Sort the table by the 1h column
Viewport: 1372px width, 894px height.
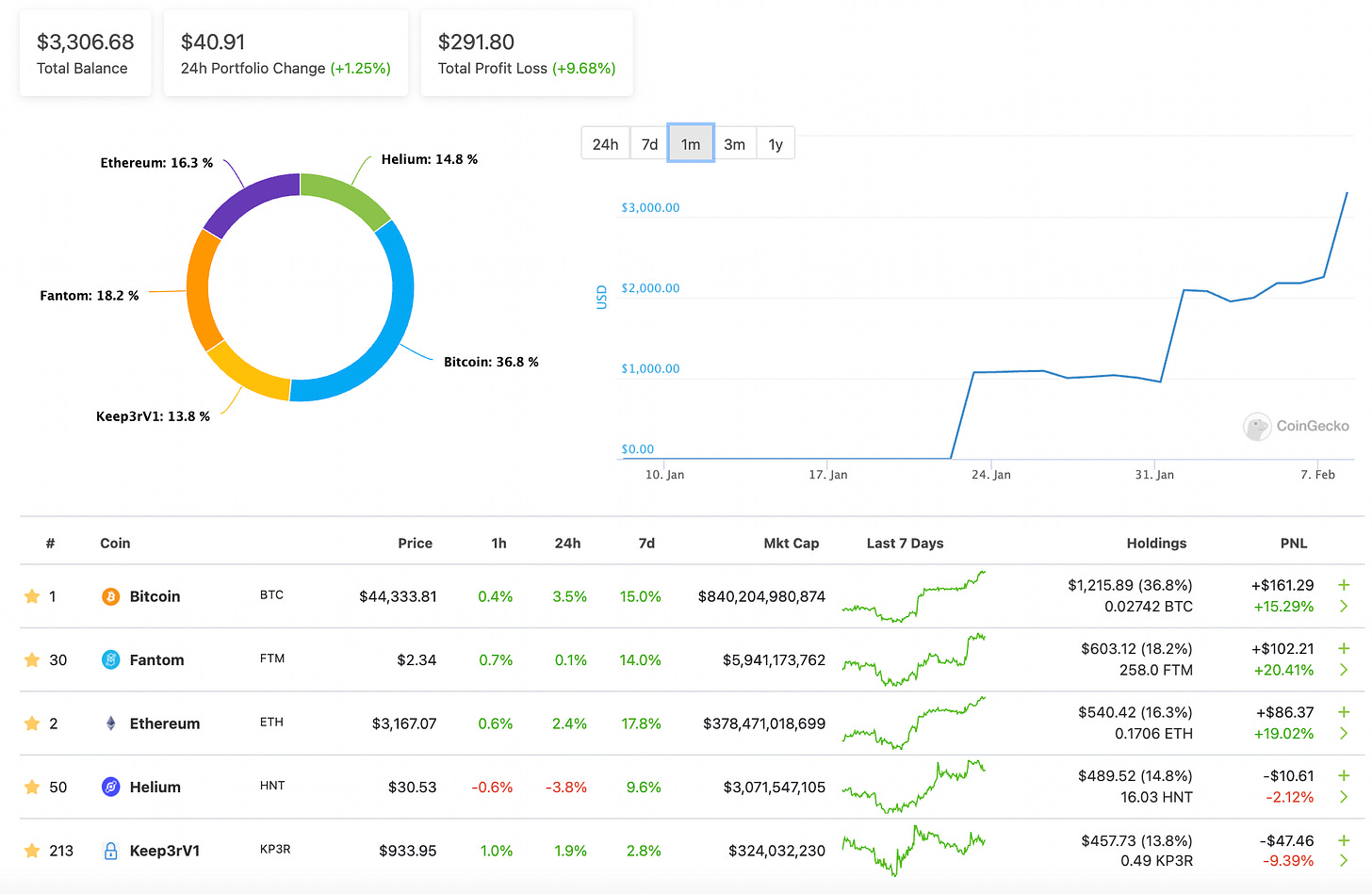pyautogui.click(x=498, y=544)
